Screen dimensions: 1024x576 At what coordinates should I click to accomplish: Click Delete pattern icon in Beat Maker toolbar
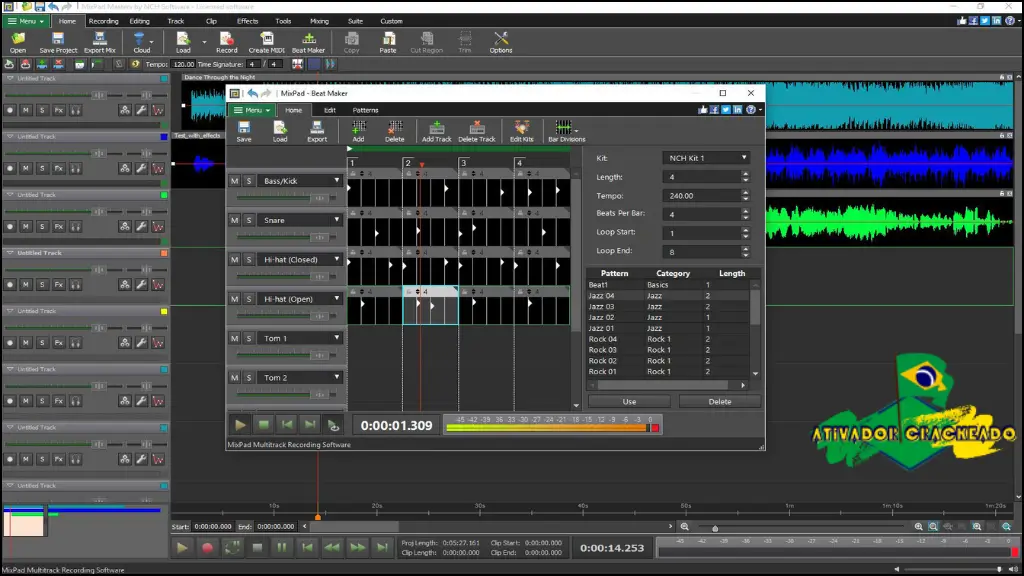pyautogui.click(x=394, y=131)
